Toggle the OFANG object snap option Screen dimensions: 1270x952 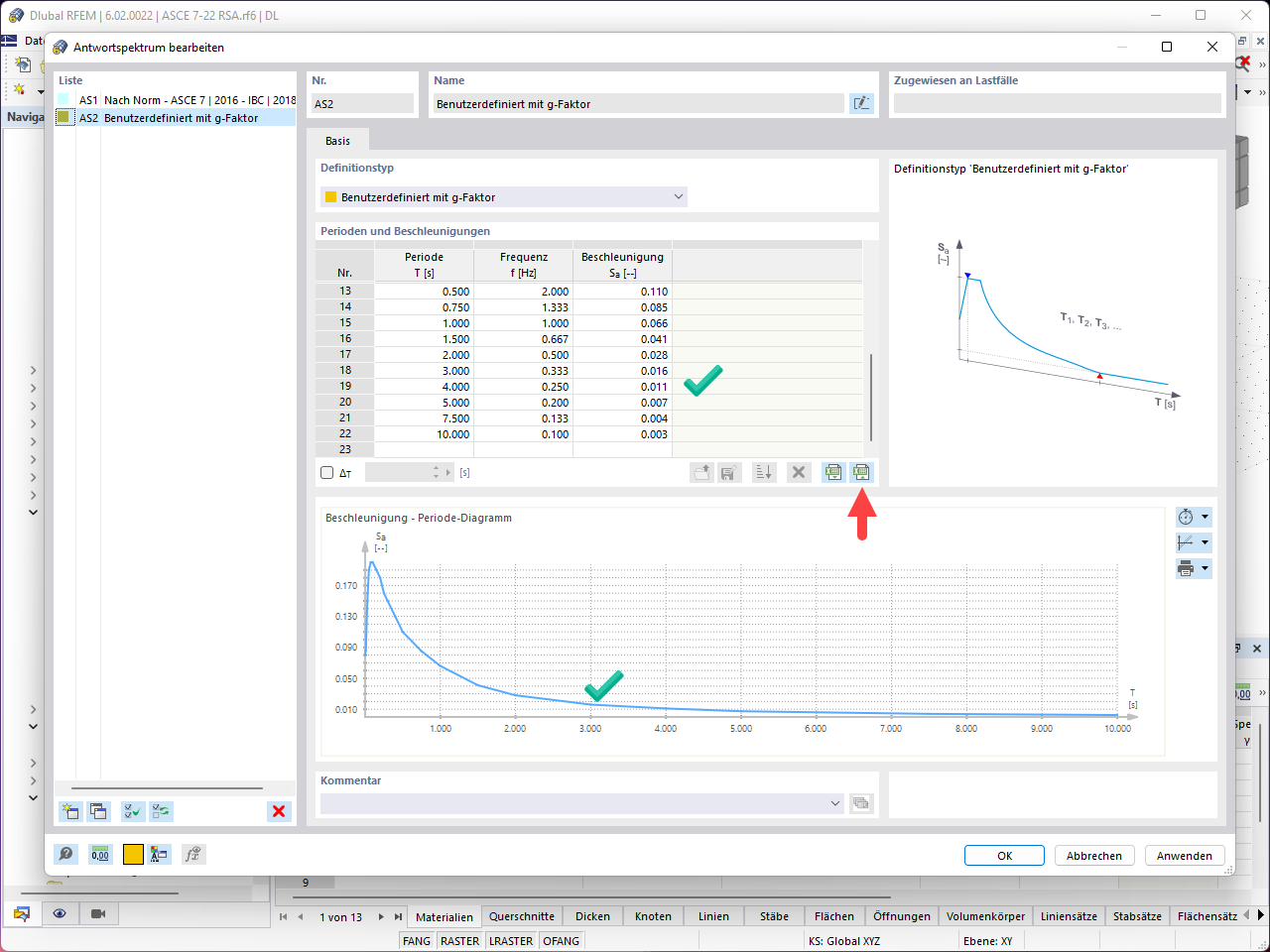click(562, 941)
